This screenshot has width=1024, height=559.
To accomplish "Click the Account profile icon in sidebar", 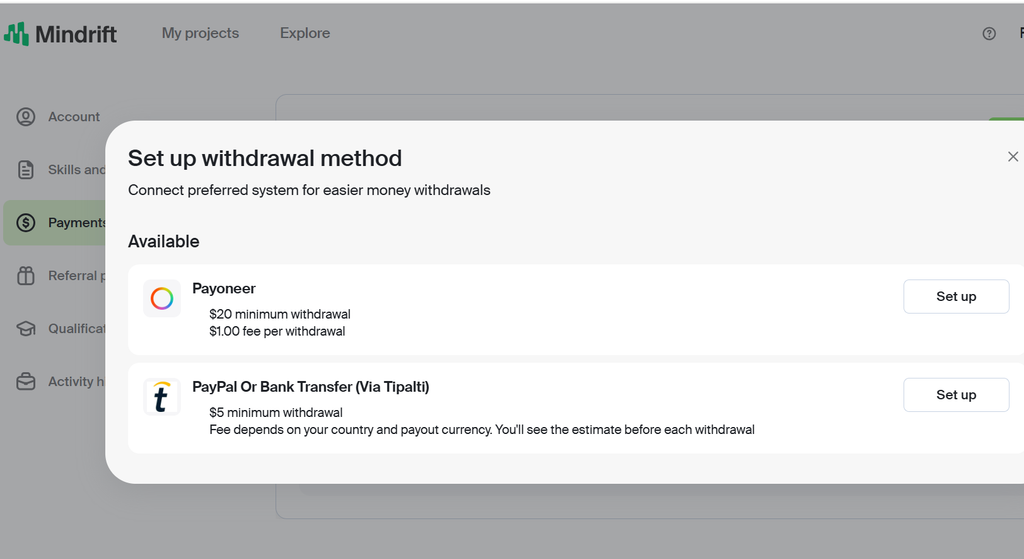I will pyautogui.click(x=26, y=117).
